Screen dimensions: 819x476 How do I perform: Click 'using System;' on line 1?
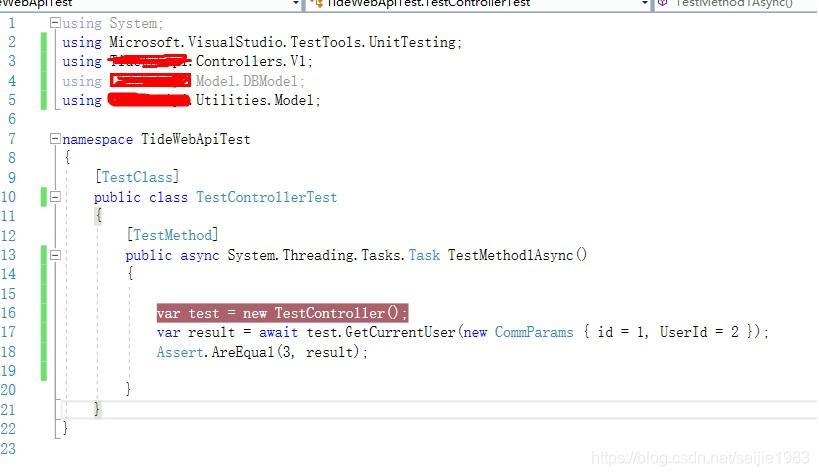113,24
